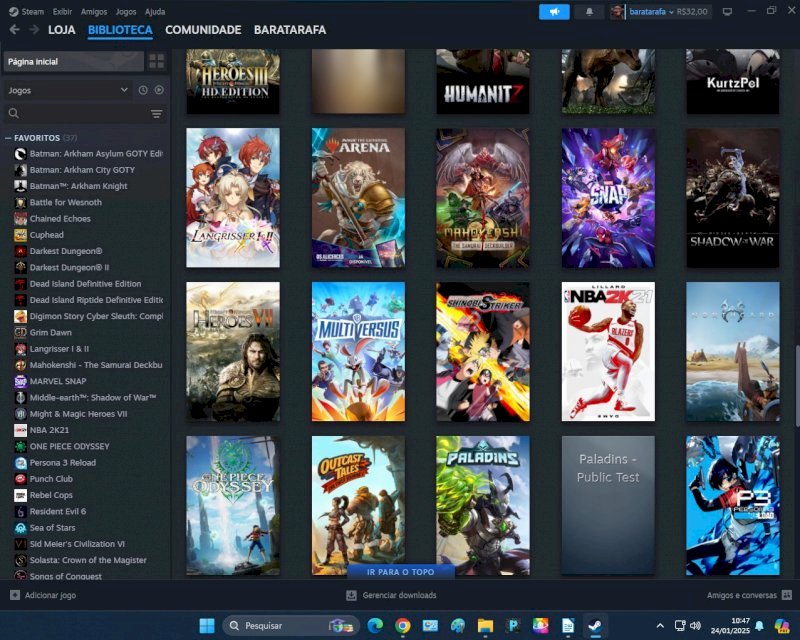
Task: Click the Add game plus icon
Action: (15, 595)
